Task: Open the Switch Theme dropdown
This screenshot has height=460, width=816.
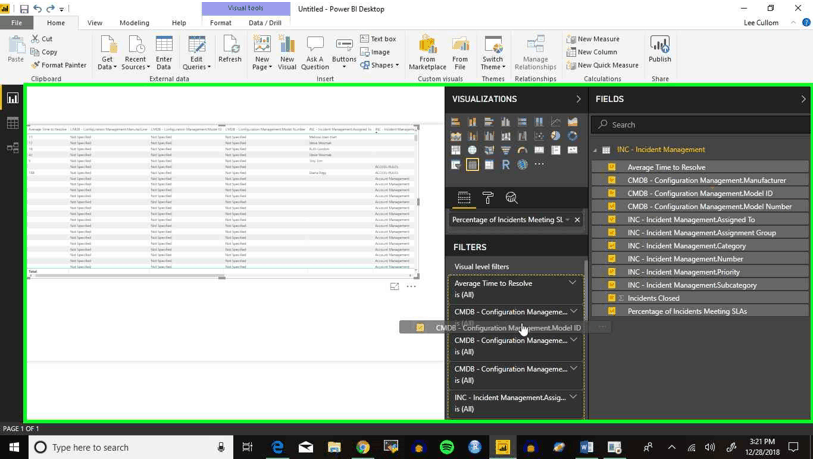Action: [492, 53]
